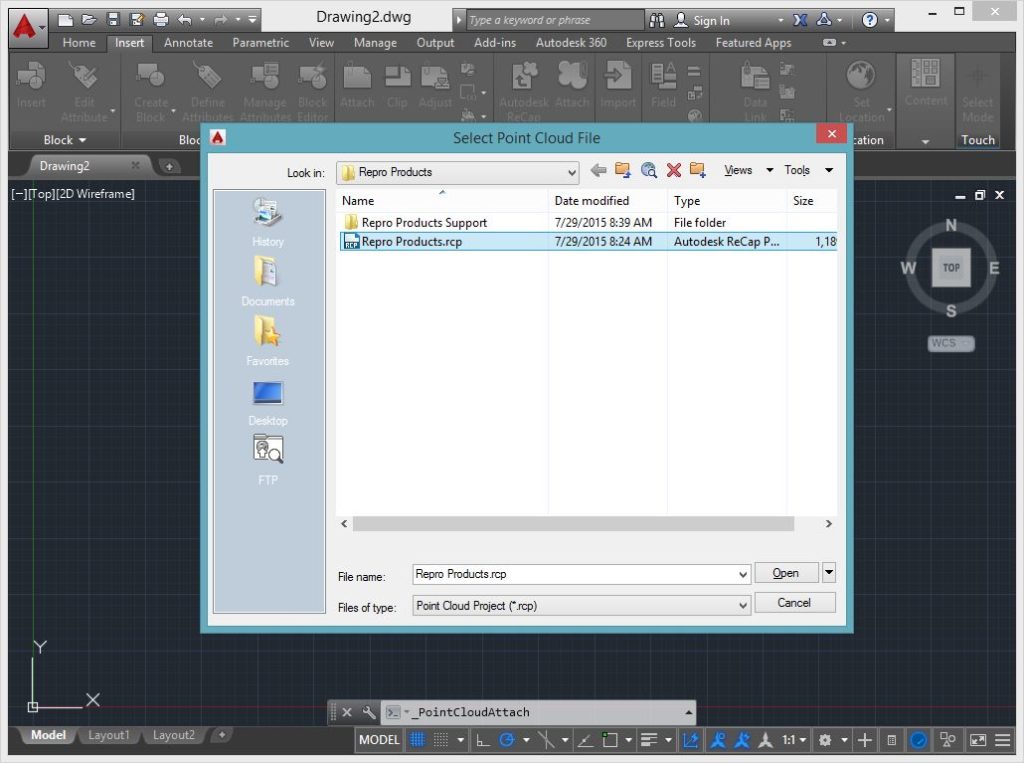Open the Tools dropdown menu

click(808, 170)
